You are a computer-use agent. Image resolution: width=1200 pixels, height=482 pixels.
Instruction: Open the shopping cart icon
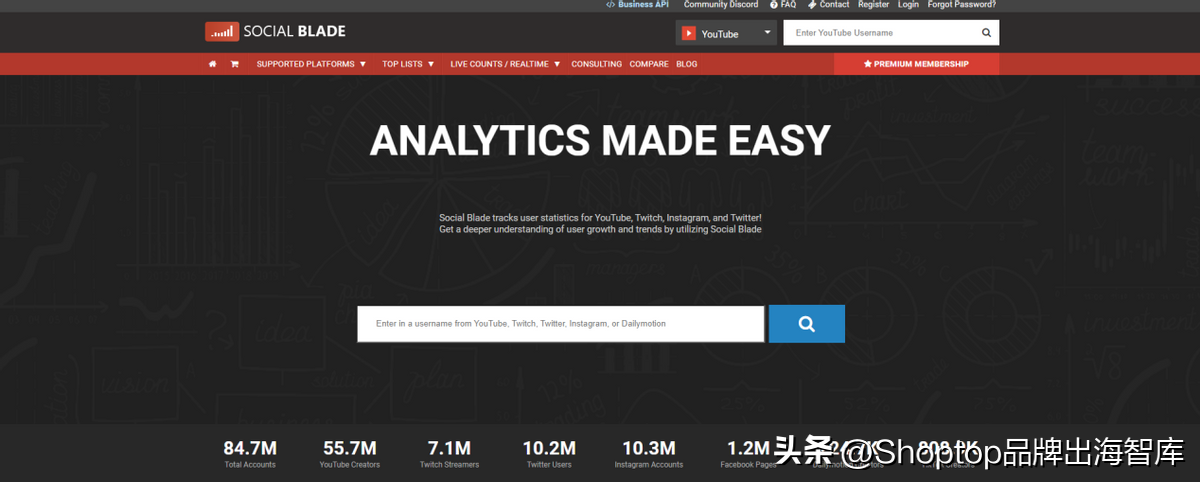click(x=235, y=64)
